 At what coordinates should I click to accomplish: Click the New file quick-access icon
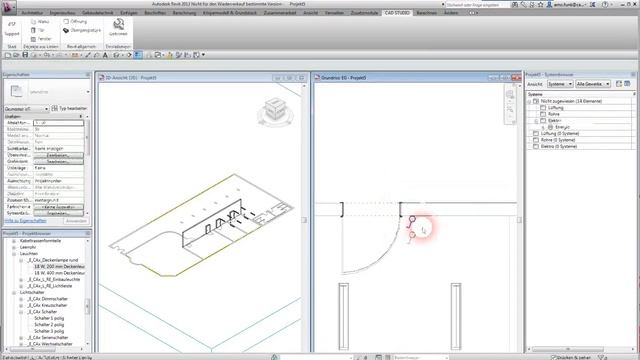pyautogui.click(x=8, y=55)
